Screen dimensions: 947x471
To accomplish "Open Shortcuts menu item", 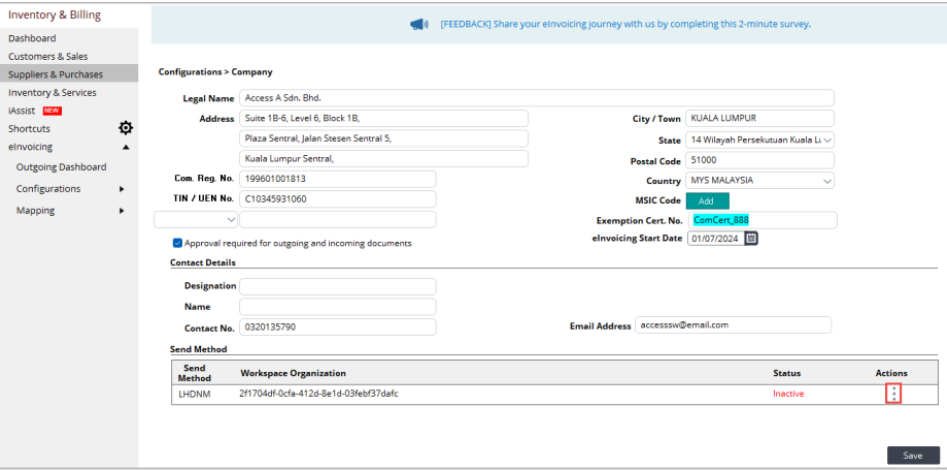I will (29, 129).
